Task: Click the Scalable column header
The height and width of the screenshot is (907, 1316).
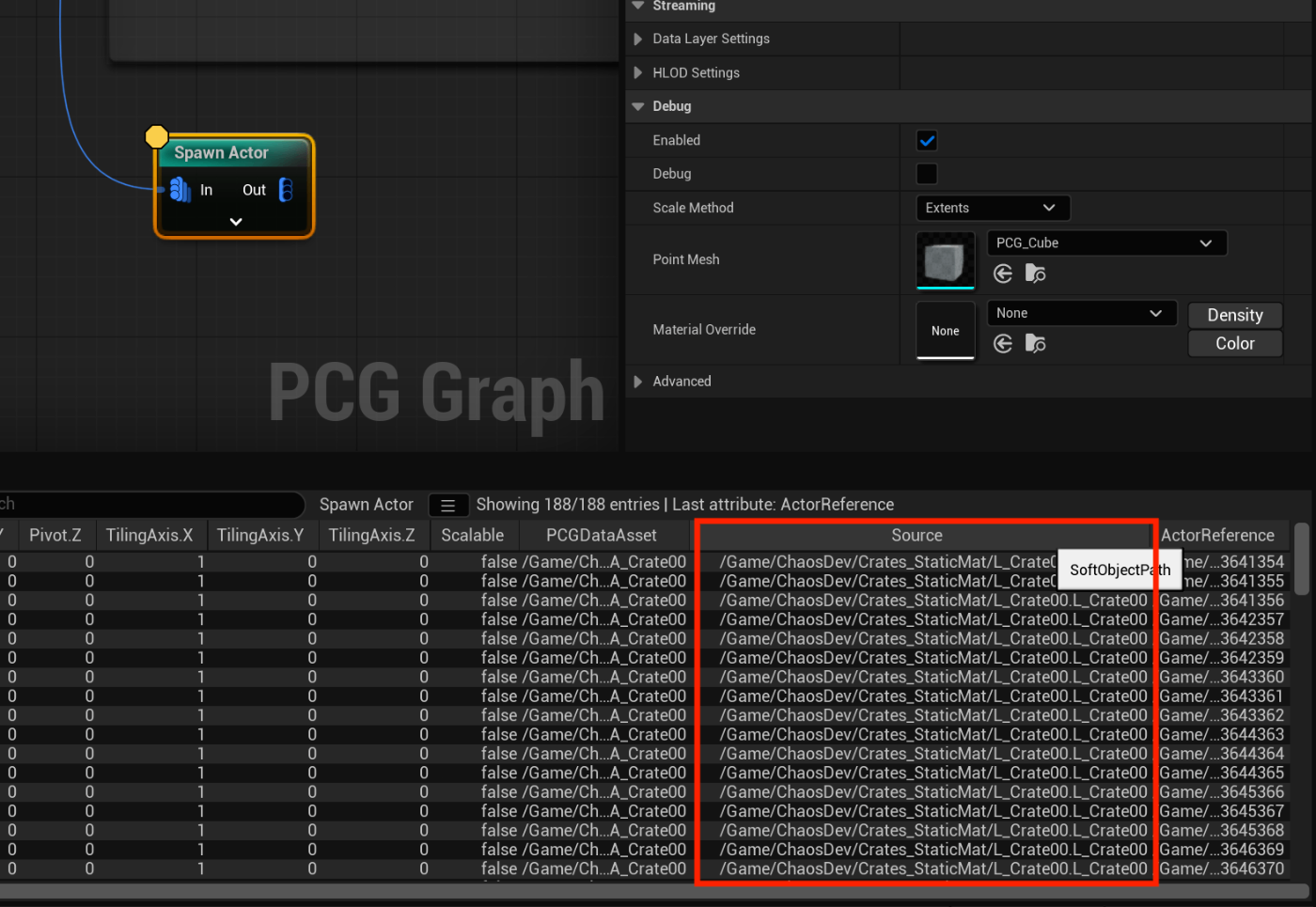Action: point(473,535)
